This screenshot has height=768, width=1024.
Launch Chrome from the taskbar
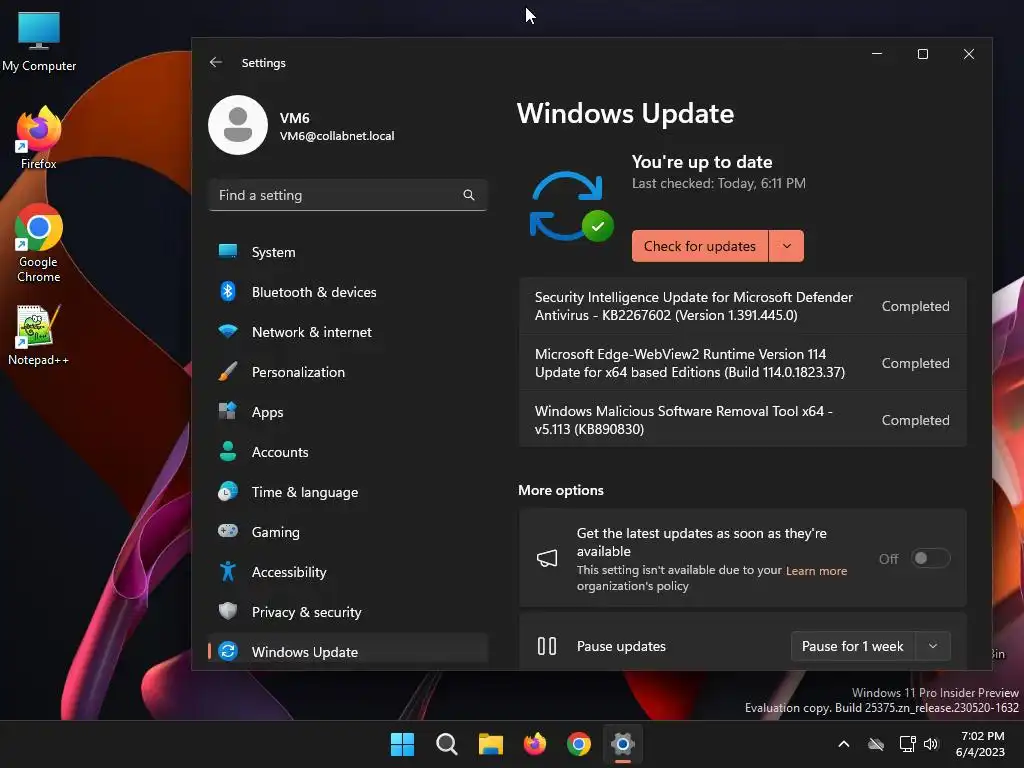point(579,744)
